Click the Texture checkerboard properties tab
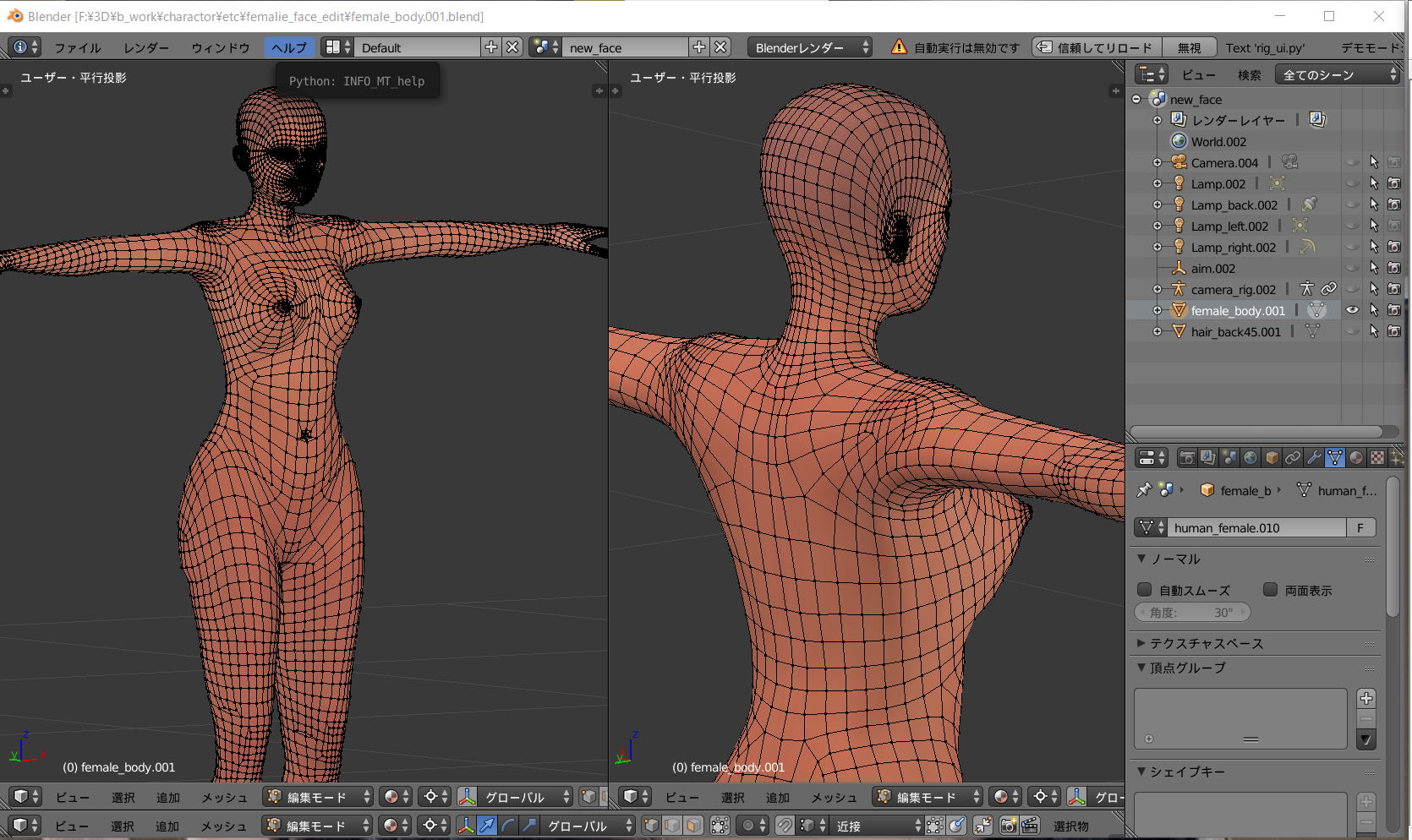Viewport: 1412px width, 840px height. click(1376, 458)
